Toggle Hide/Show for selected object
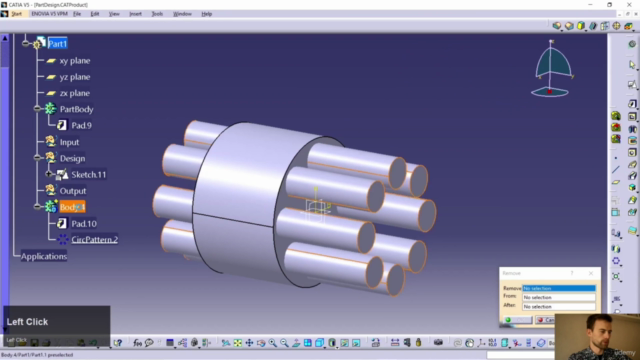 [344, 343]
